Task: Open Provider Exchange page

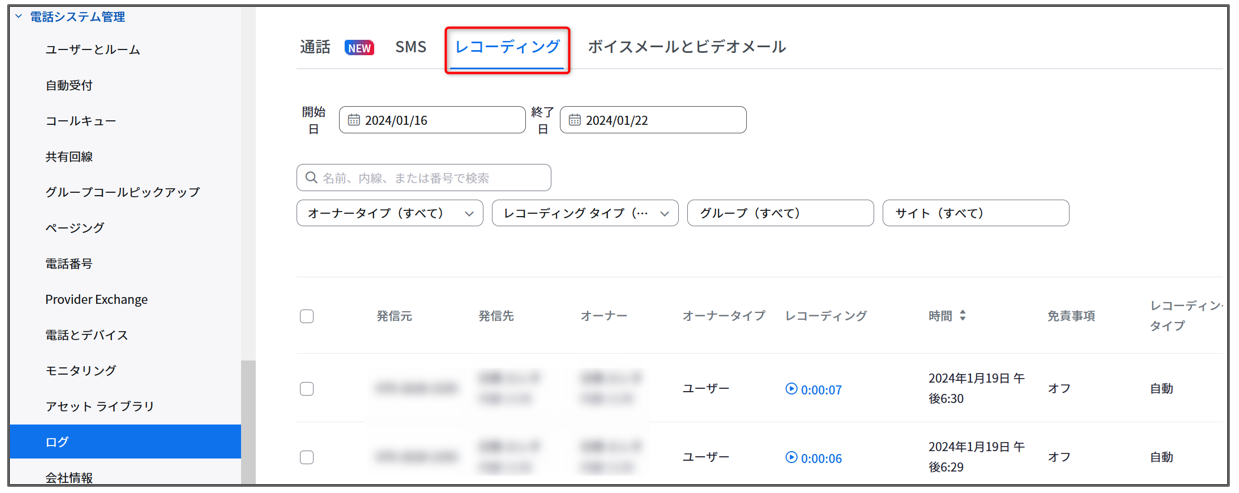Action: 96,299
